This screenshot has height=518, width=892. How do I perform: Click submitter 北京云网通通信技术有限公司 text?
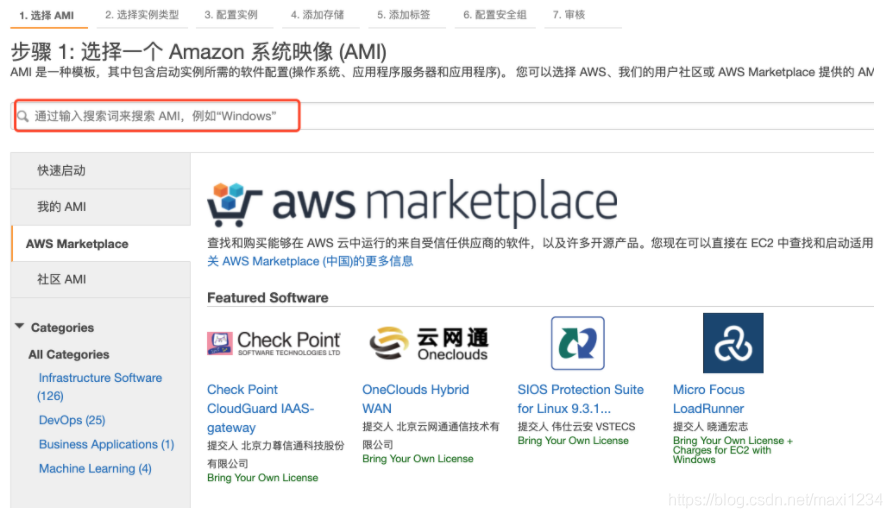[431, 436]
